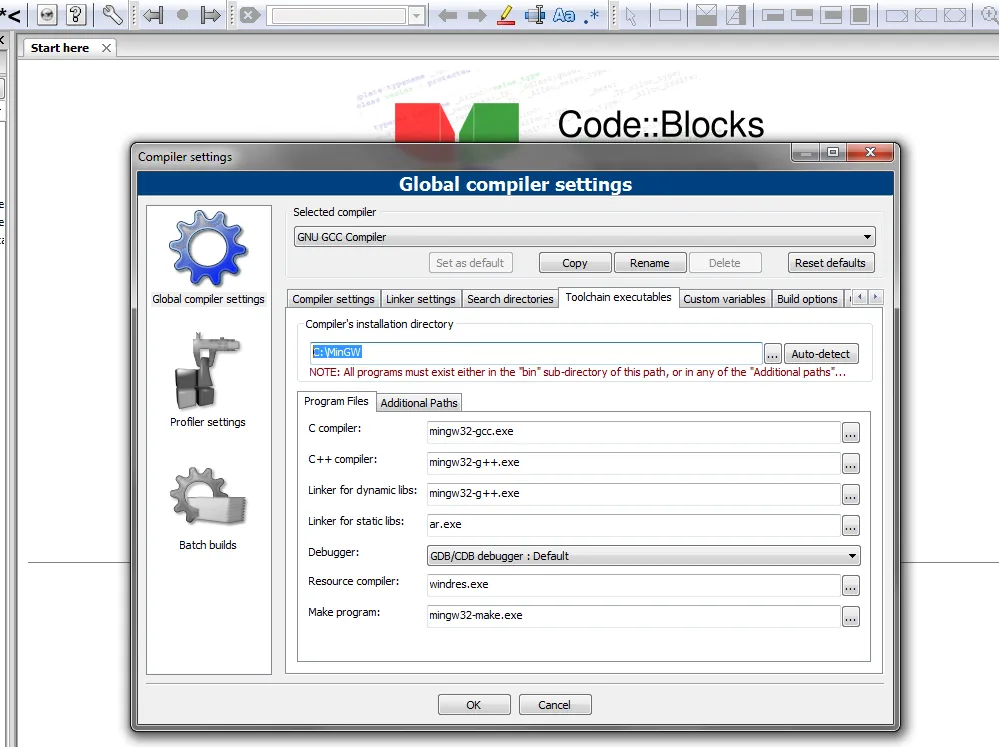Click the grey circle toolbar icon
The height and width of the screenshot is (747, 999).
coord(182,15)
